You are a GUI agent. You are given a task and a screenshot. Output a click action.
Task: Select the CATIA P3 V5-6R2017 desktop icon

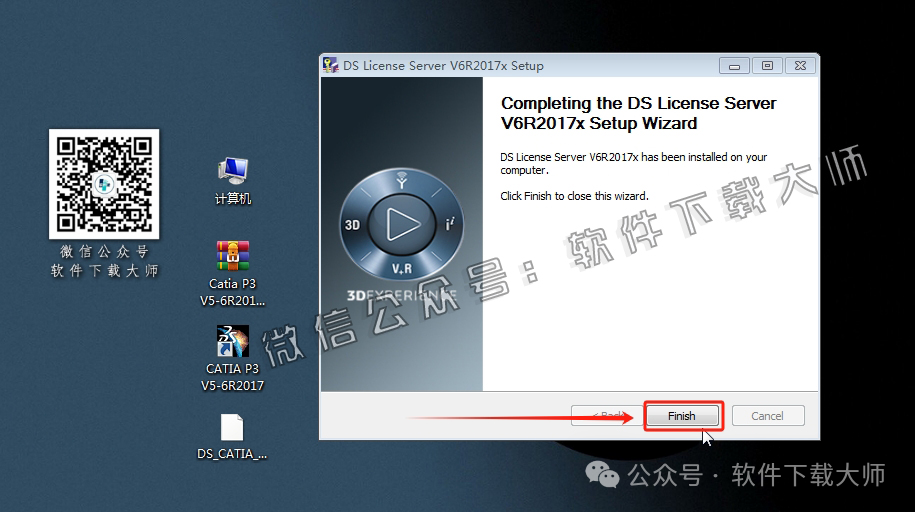[232, 341]
